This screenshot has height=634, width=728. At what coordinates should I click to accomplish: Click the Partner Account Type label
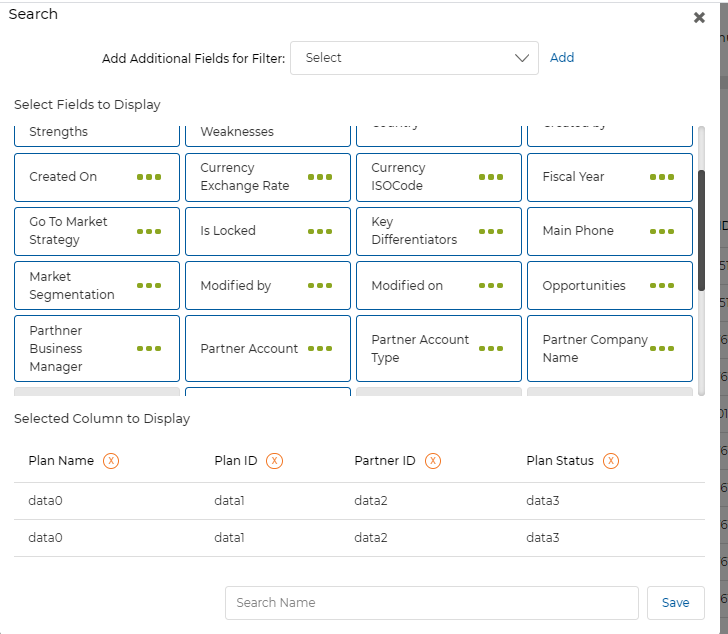420,349
